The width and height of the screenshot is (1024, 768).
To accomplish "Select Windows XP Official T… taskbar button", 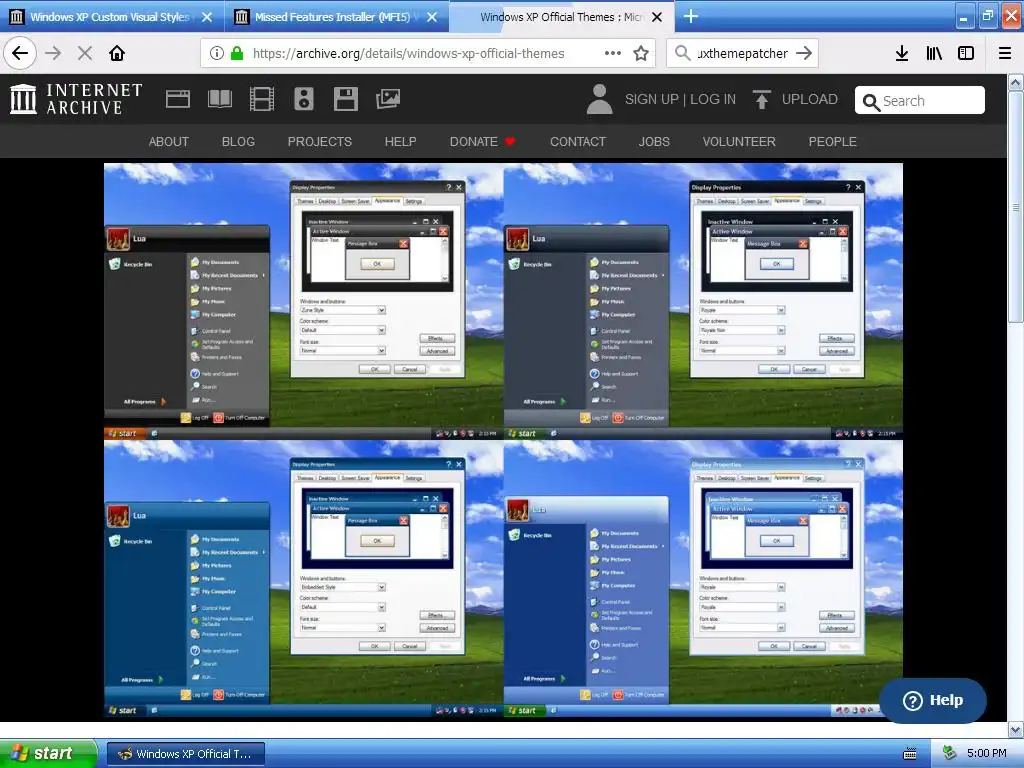I will point(186,754).
